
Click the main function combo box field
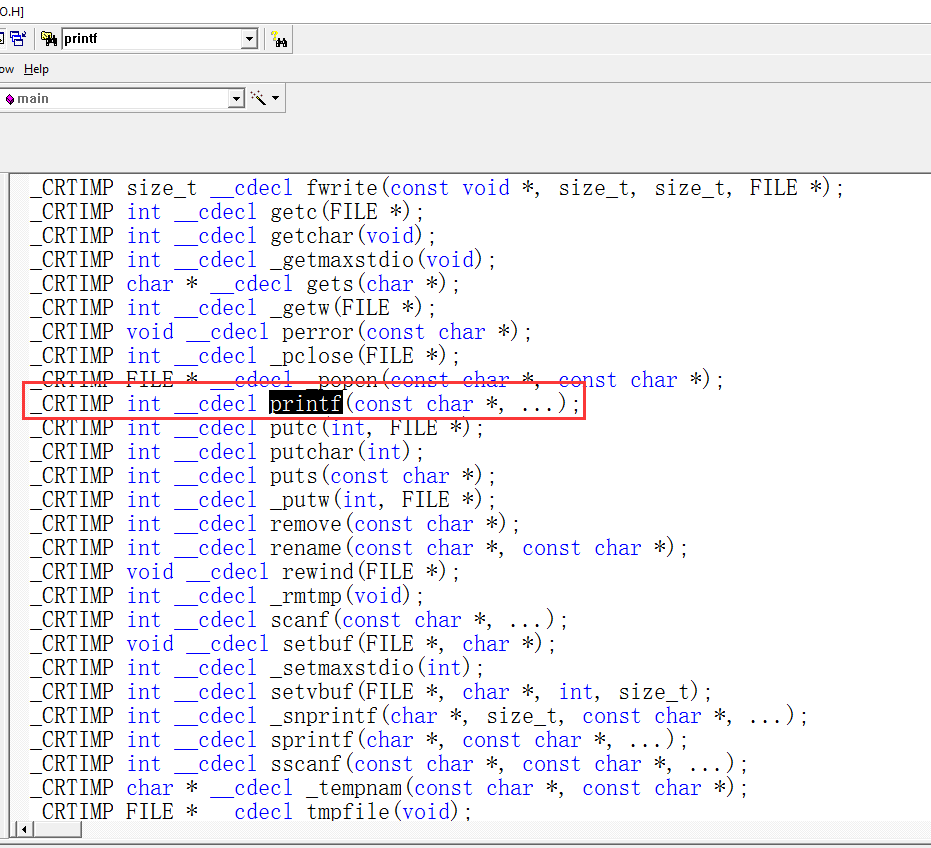(x=120, y=98)
